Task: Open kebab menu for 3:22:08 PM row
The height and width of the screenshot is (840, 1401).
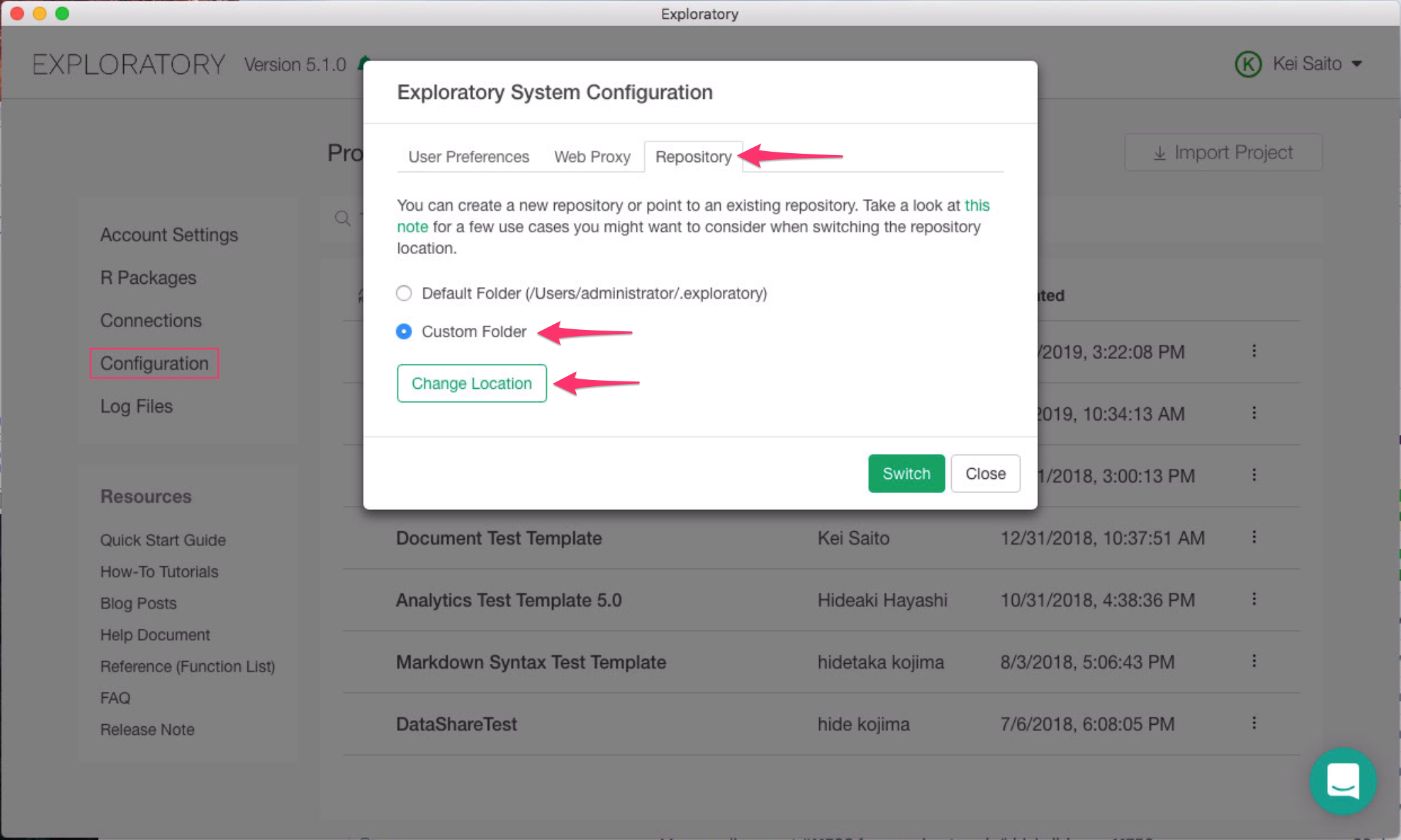Action: point(1254,351)
